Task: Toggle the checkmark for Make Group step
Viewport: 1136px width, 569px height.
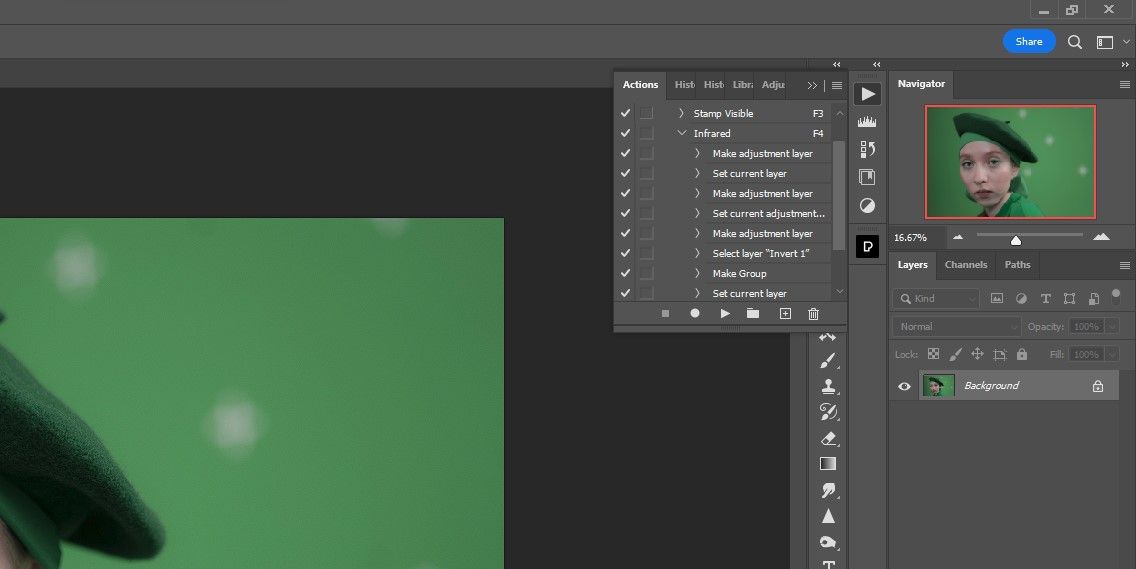Action: pos(625,273)
